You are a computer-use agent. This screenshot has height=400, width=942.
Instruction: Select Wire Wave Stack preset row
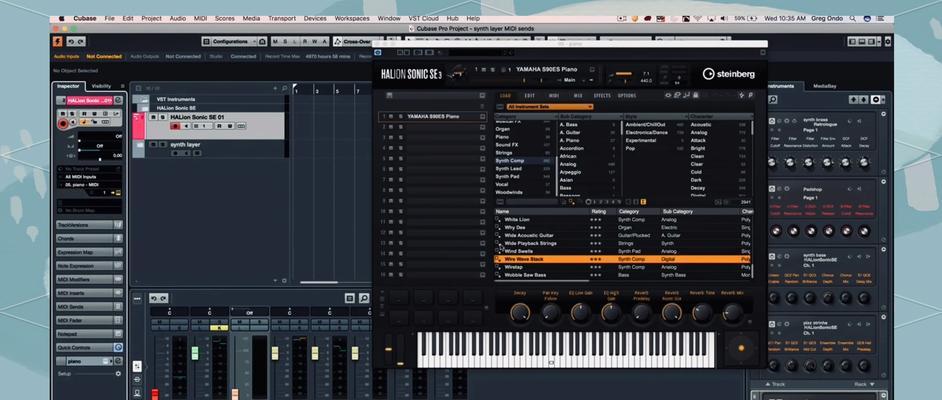(622, 259)
